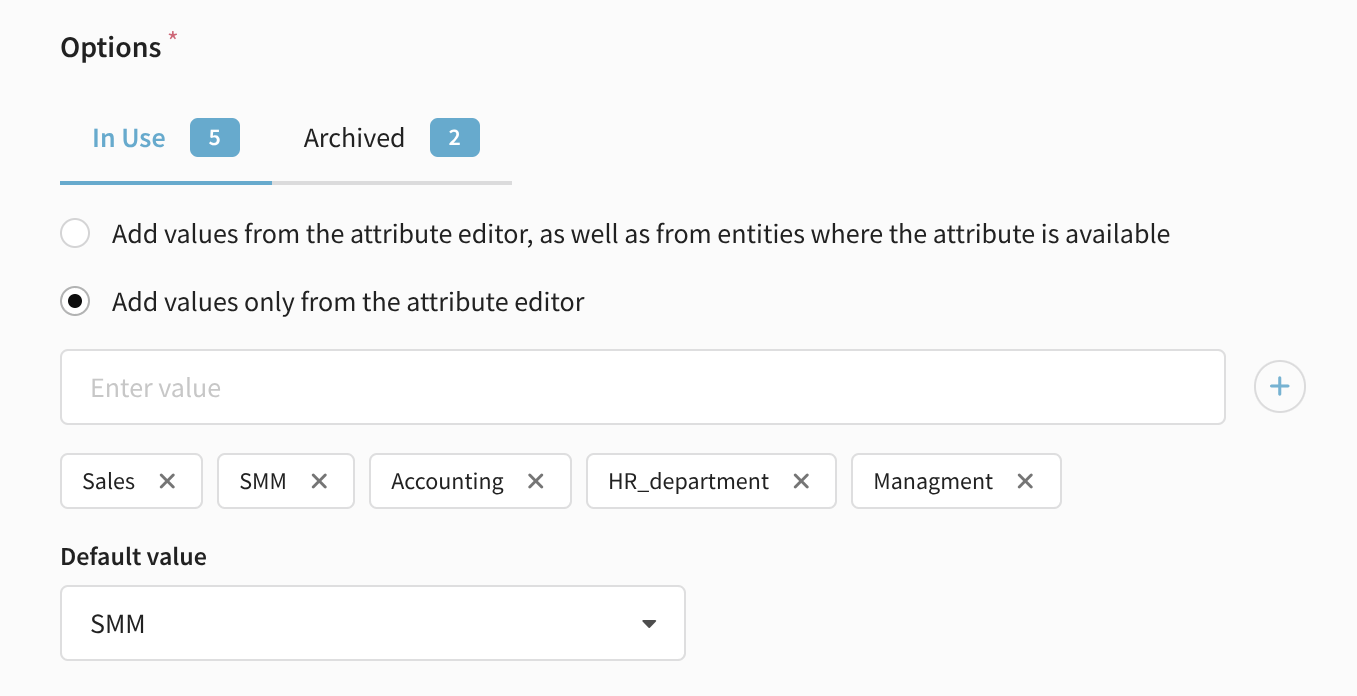
Task: Click the Default value dropdown caret arrow
Action: 649,624
